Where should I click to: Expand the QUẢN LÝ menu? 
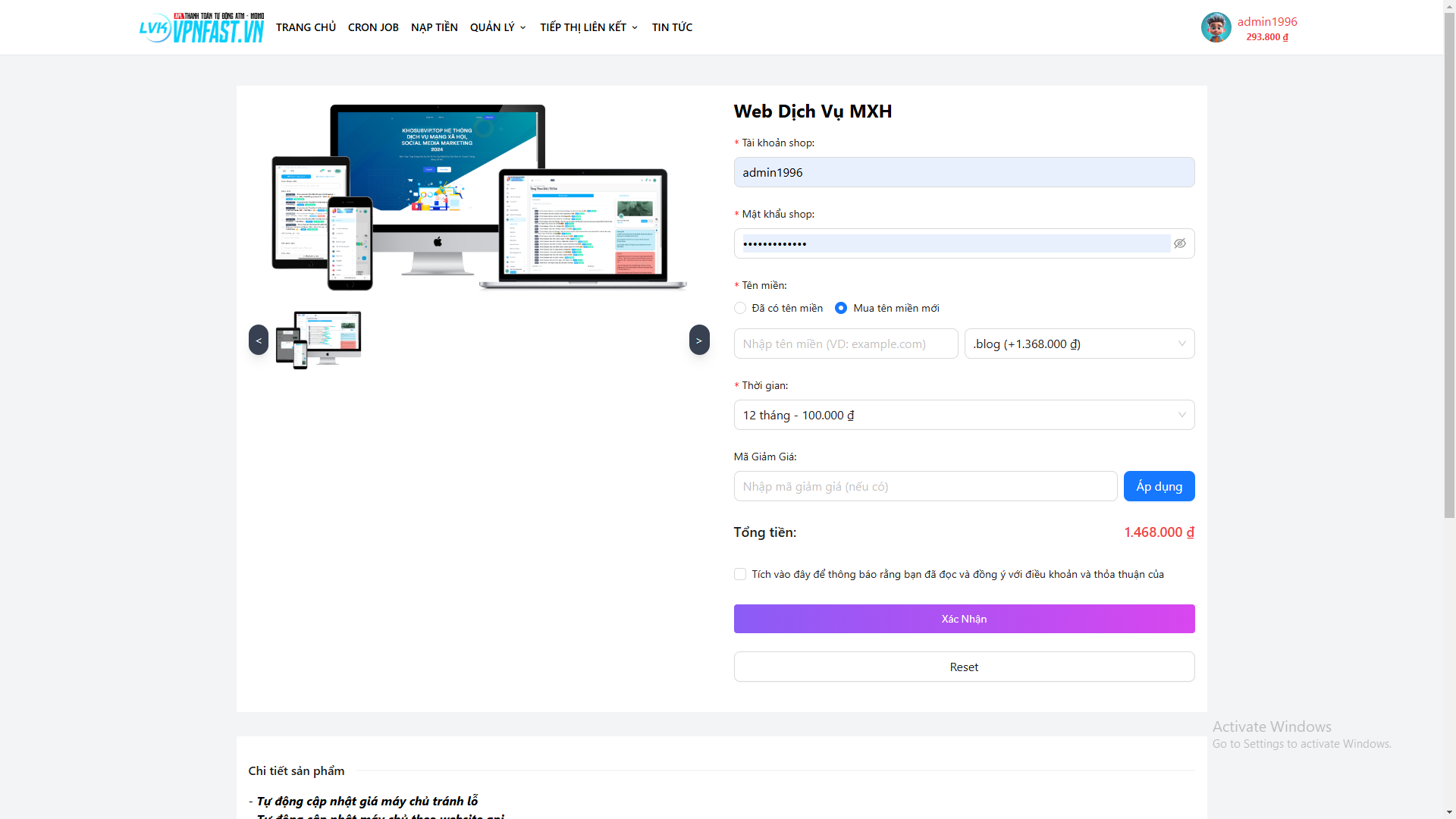(x=497, y=27)
